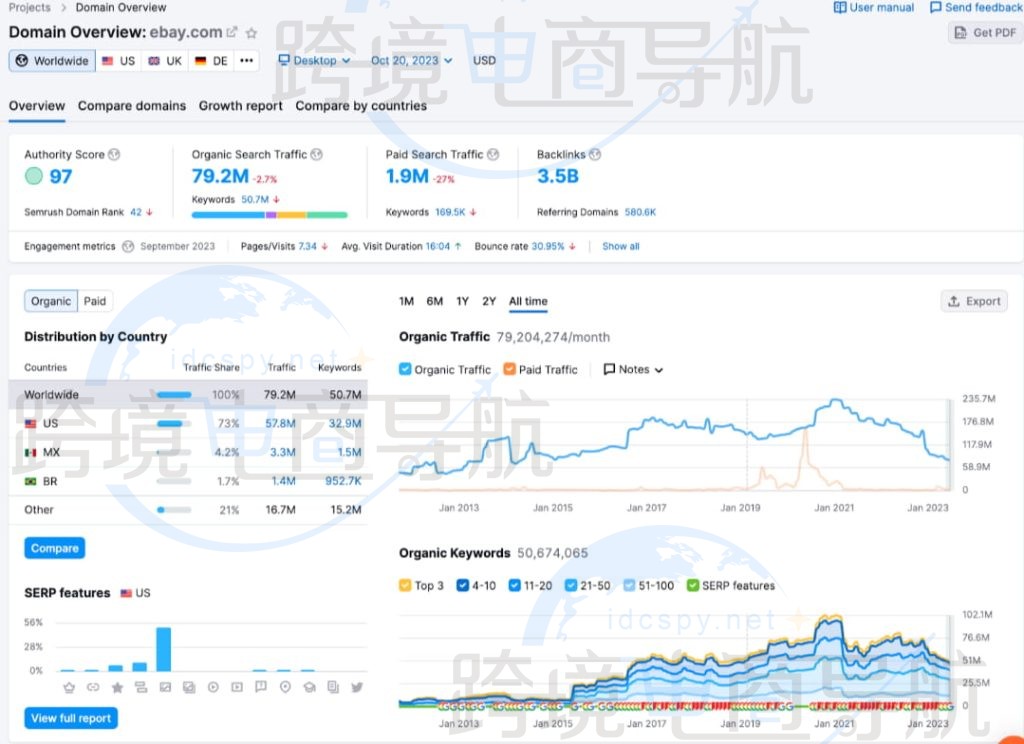Click the View full report button

point(70,718)
